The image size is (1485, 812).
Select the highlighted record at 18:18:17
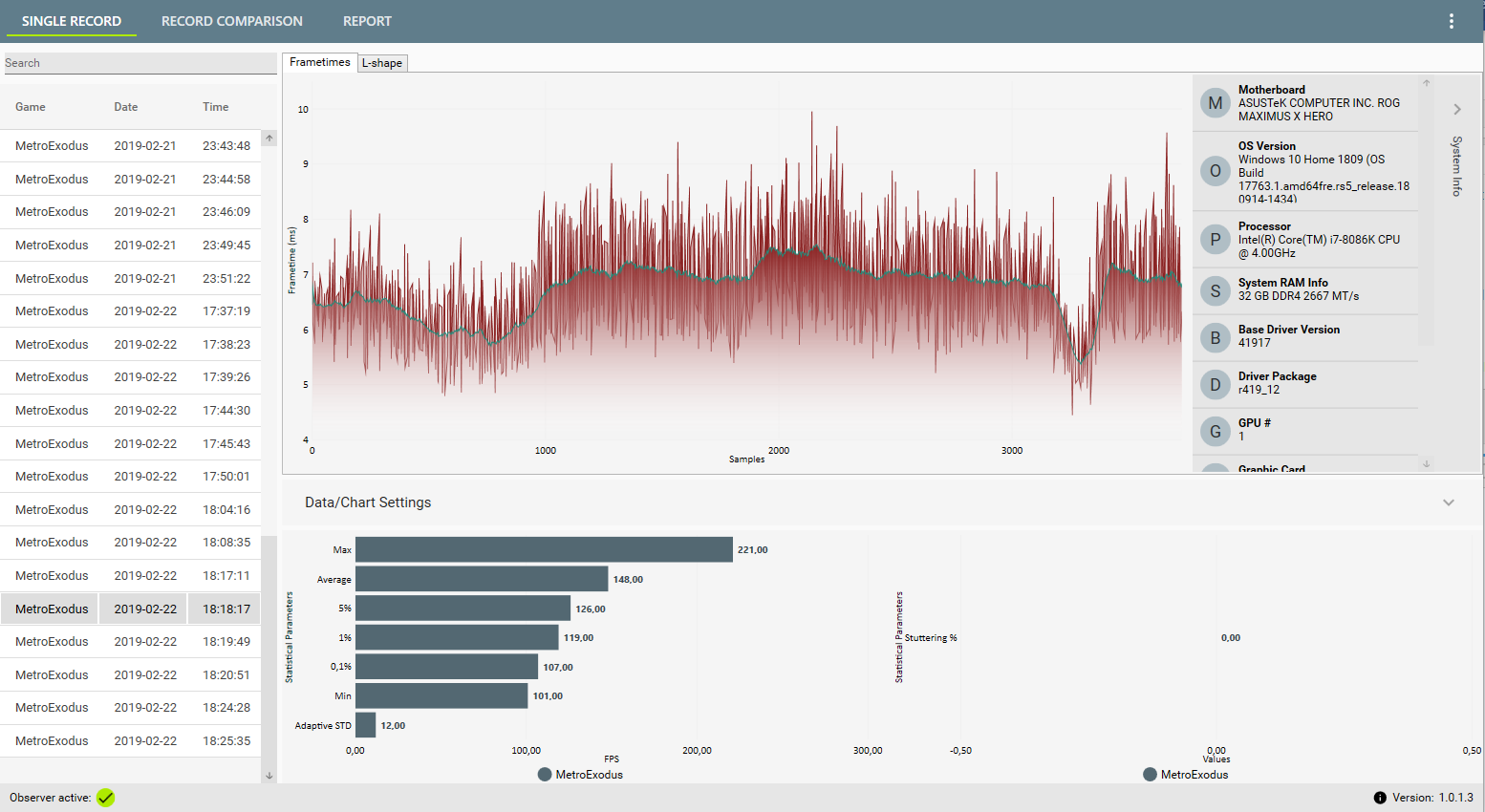(x=131, y=609)
